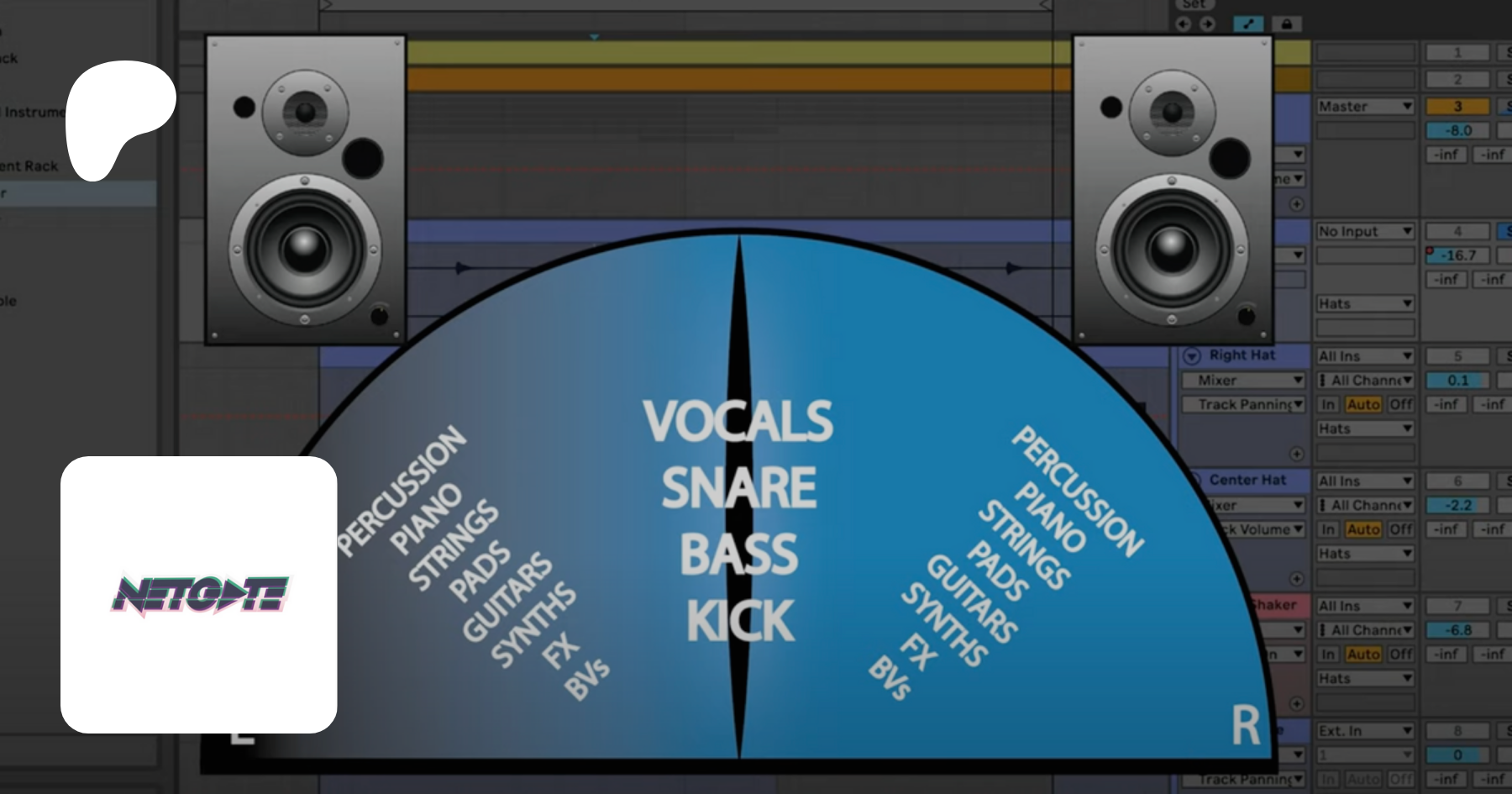Screen dimensions: 1512x794
Task: Open the Master output dropdown
Action: pyautogui.click(x=1365, y=107)
